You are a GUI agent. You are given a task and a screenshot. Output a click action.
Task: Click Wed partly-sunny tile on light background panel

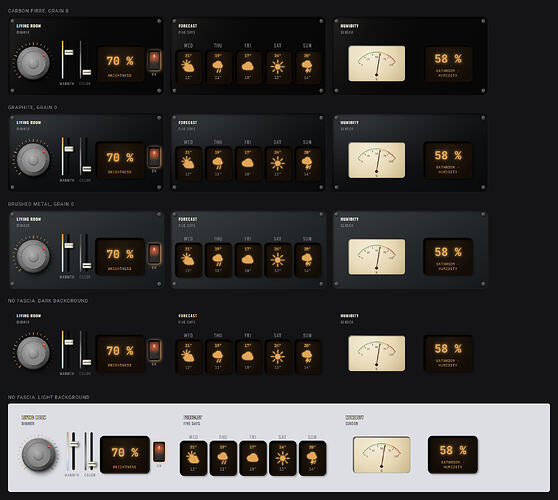pos(193,458)
